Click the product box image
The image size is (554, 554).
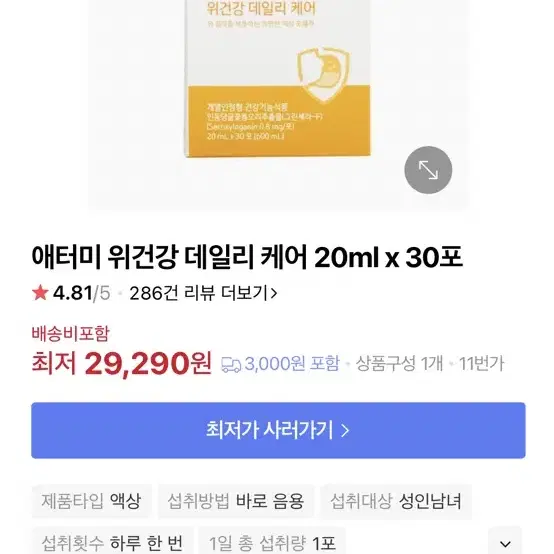278,79
